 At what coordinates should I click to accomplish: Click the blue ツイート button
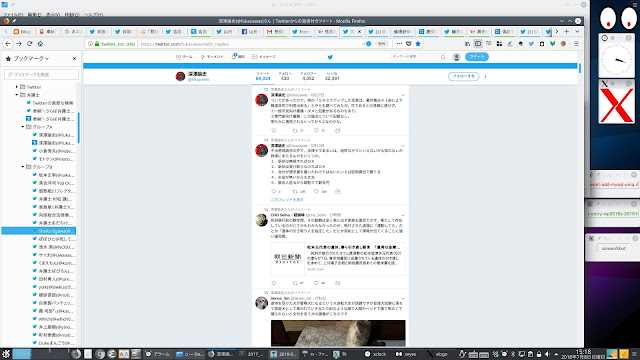coord(477,57)
